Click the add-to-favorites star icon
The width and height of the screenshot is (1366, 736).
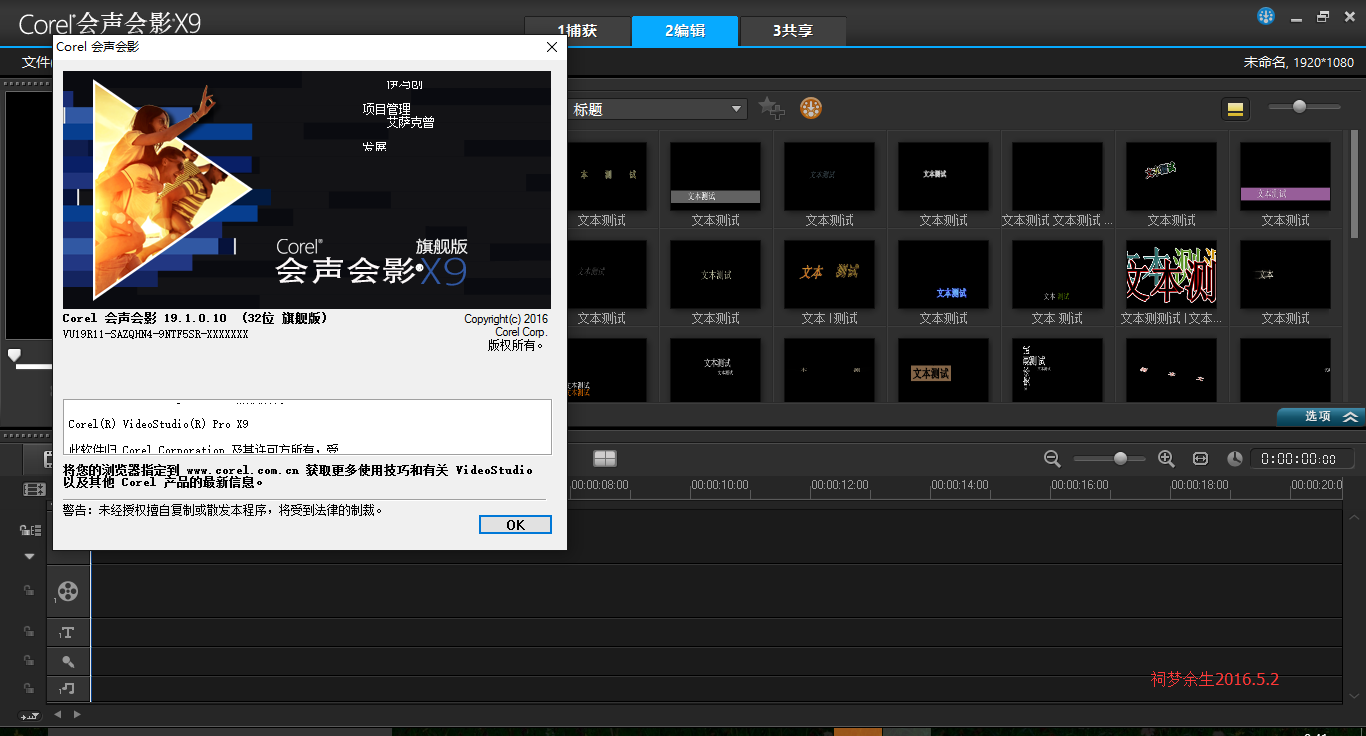click(x=771, y=108)
